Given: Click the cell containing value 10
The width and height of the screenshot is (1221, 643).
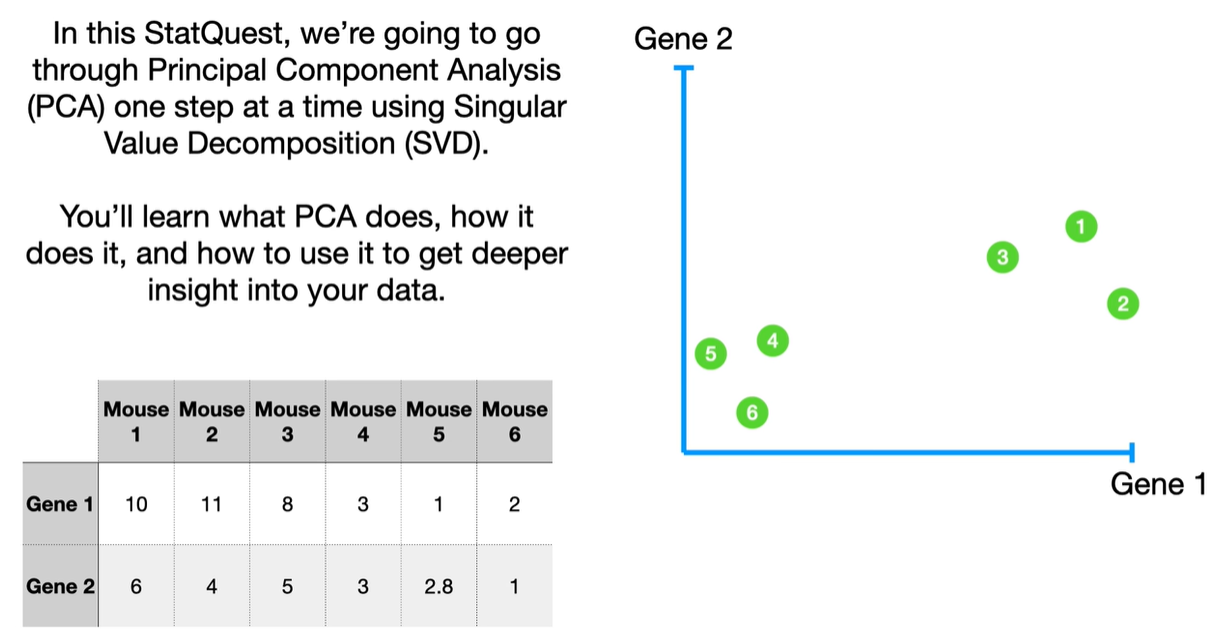Looking at the screenshot, I should pyautogui.click(x=136, y=504).
